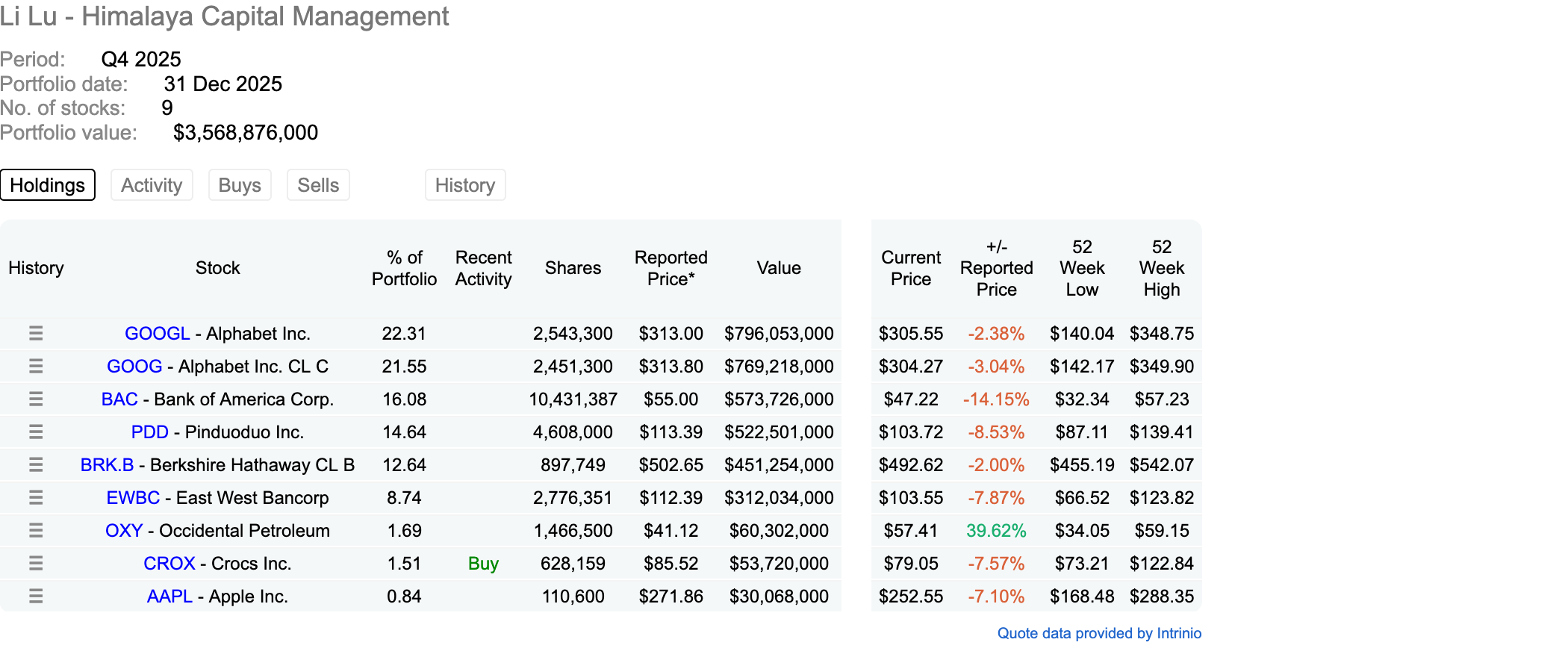Switch to the Sells tab

pos(318,185)
